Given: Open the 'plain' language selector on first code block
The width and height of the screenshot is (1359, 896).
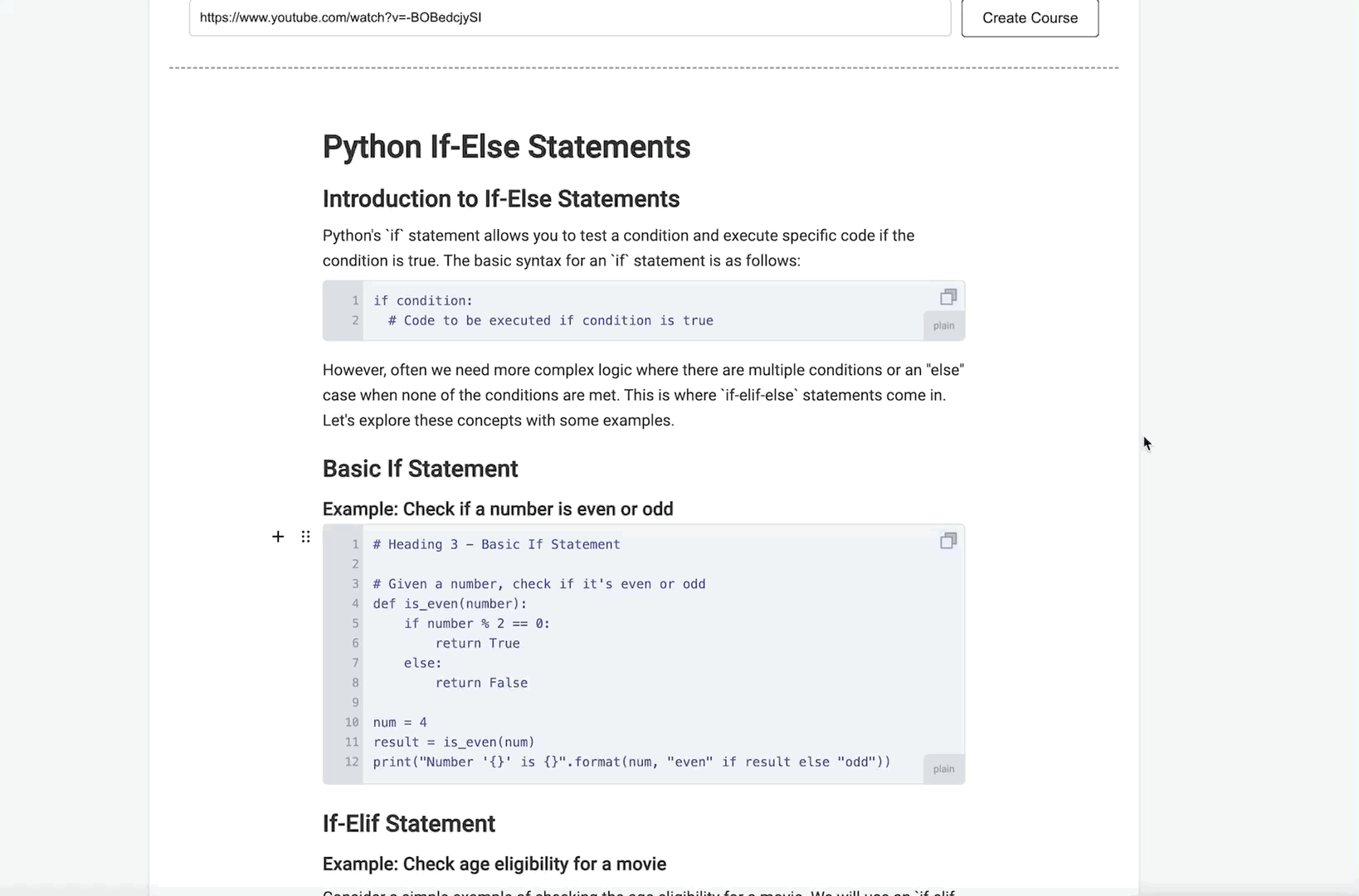Looking at the screenshot, I should [x=943, y=325].
